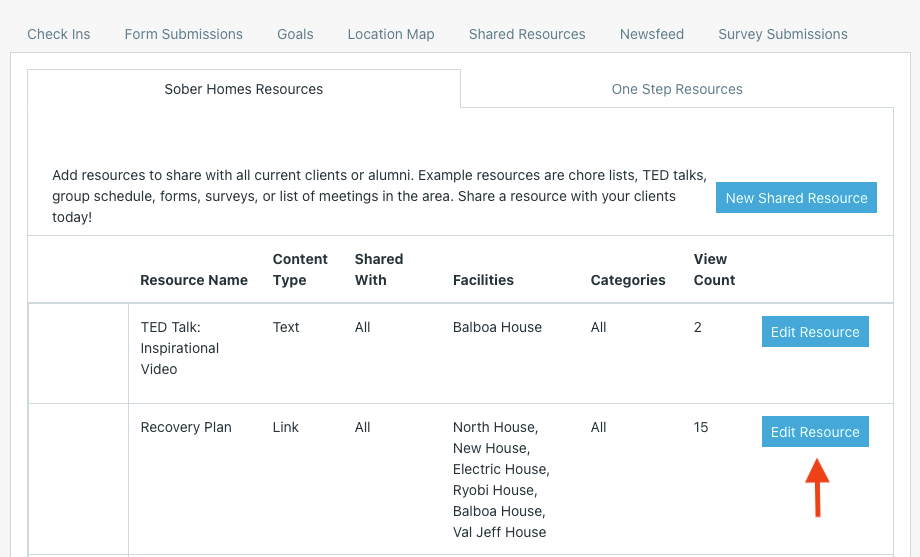This screenshot has width=920, height=557.
Task: Open the Newsfeed tab
Action: [652, 34]
